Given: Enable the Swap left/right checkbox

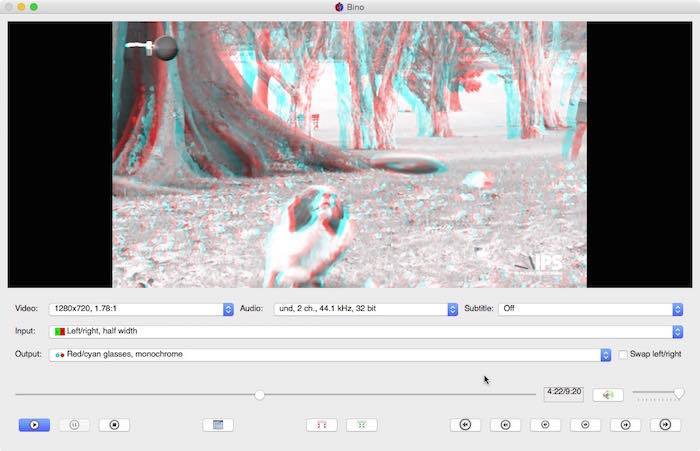Looking at the screenshot, I should click(x=623, y=355).
